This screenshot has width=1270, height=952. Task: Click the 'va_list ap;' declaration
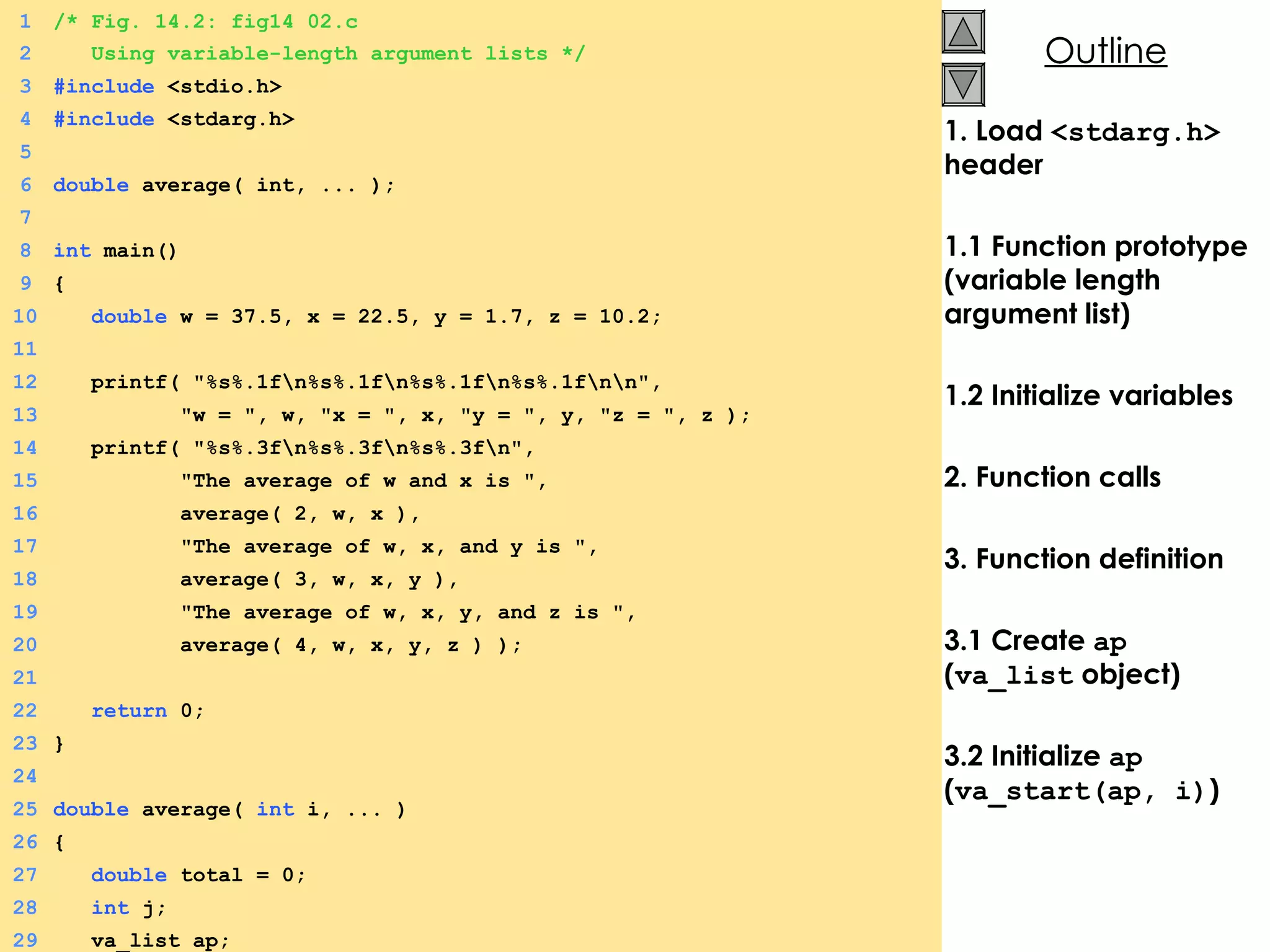(160, 941)
